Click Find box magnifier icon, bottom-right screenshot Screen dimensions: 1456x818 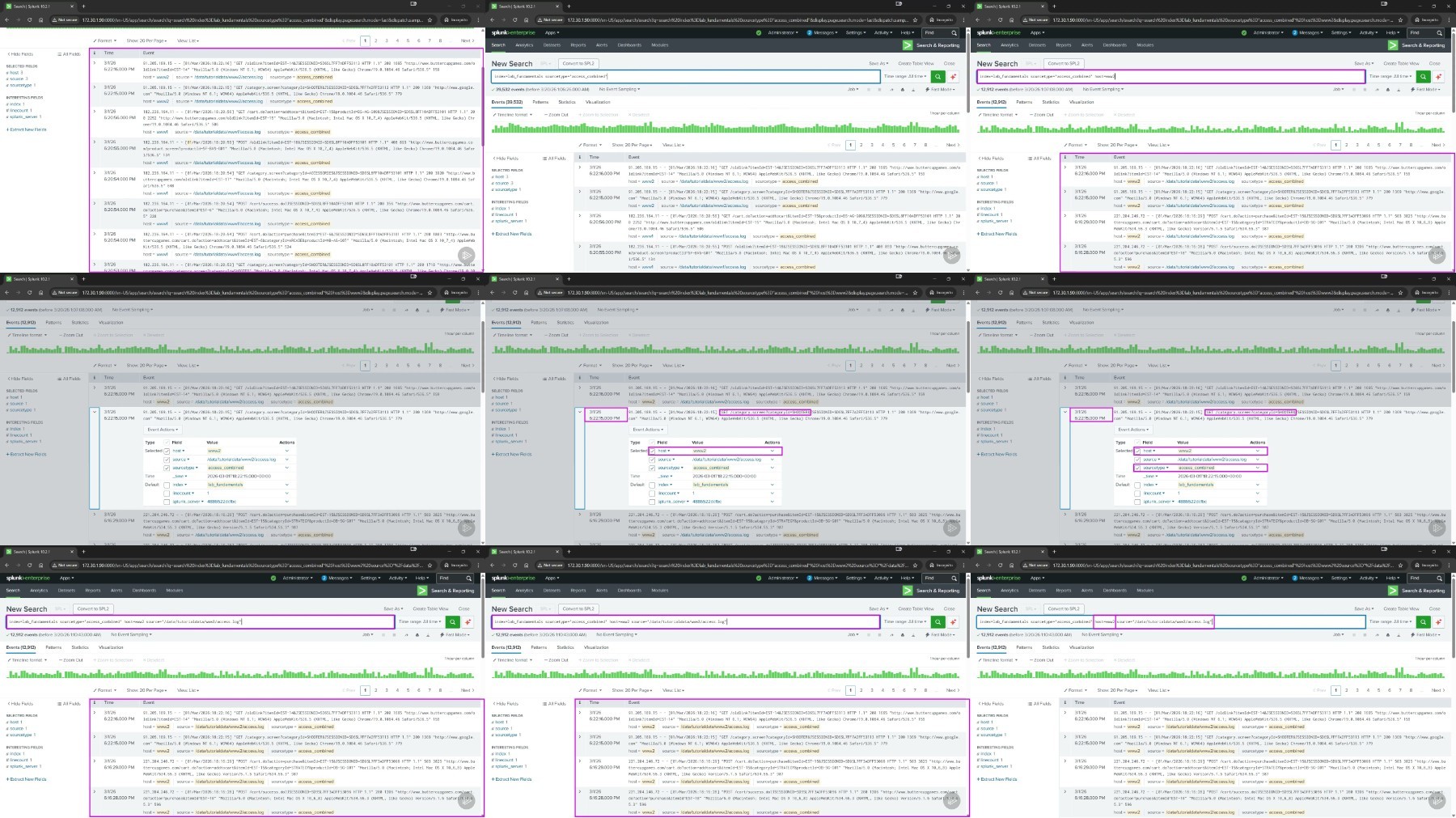click(x=1439, y=578)
